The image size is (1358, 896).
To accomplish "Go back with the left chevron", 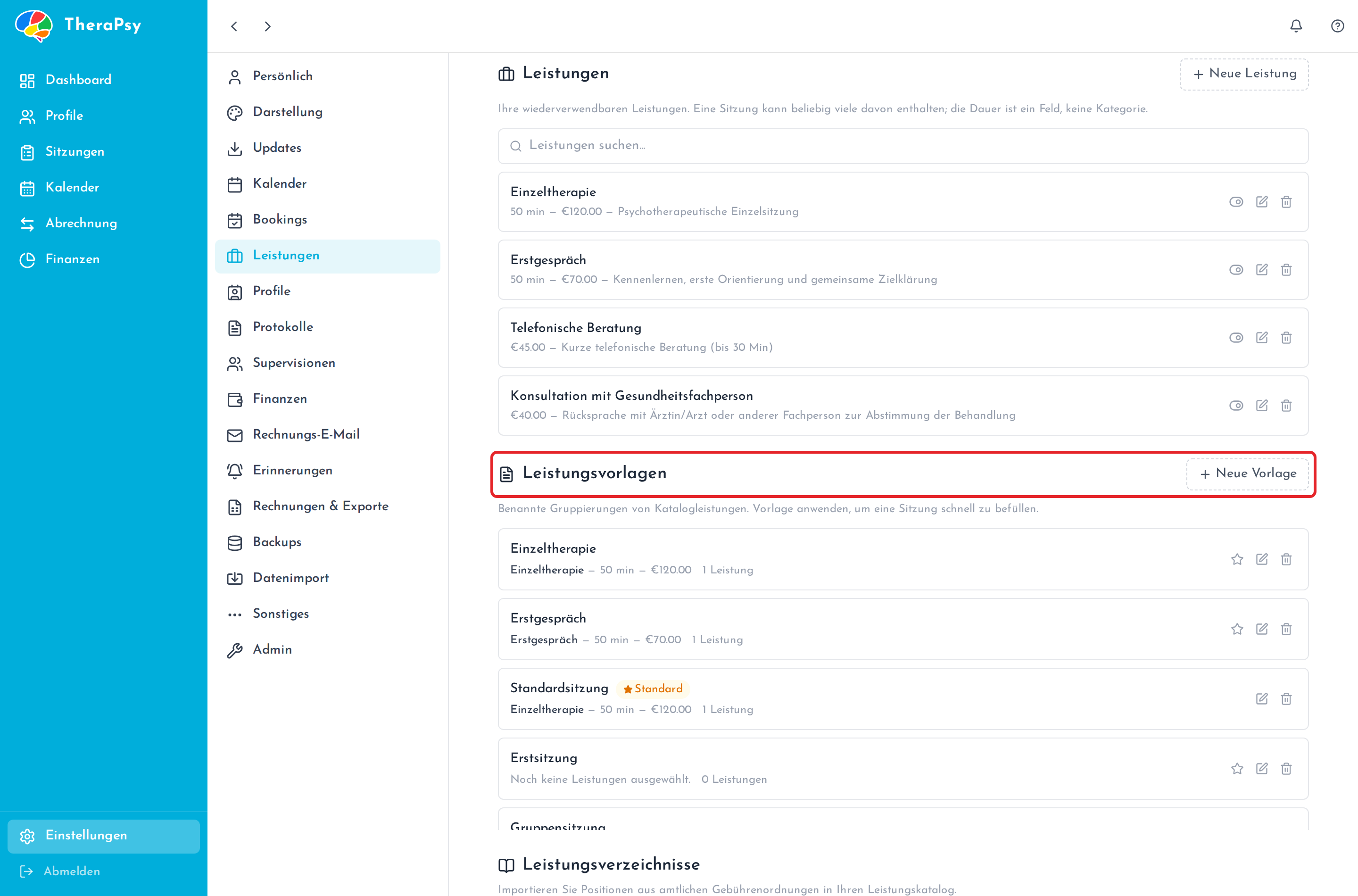I will pos(234,26).
